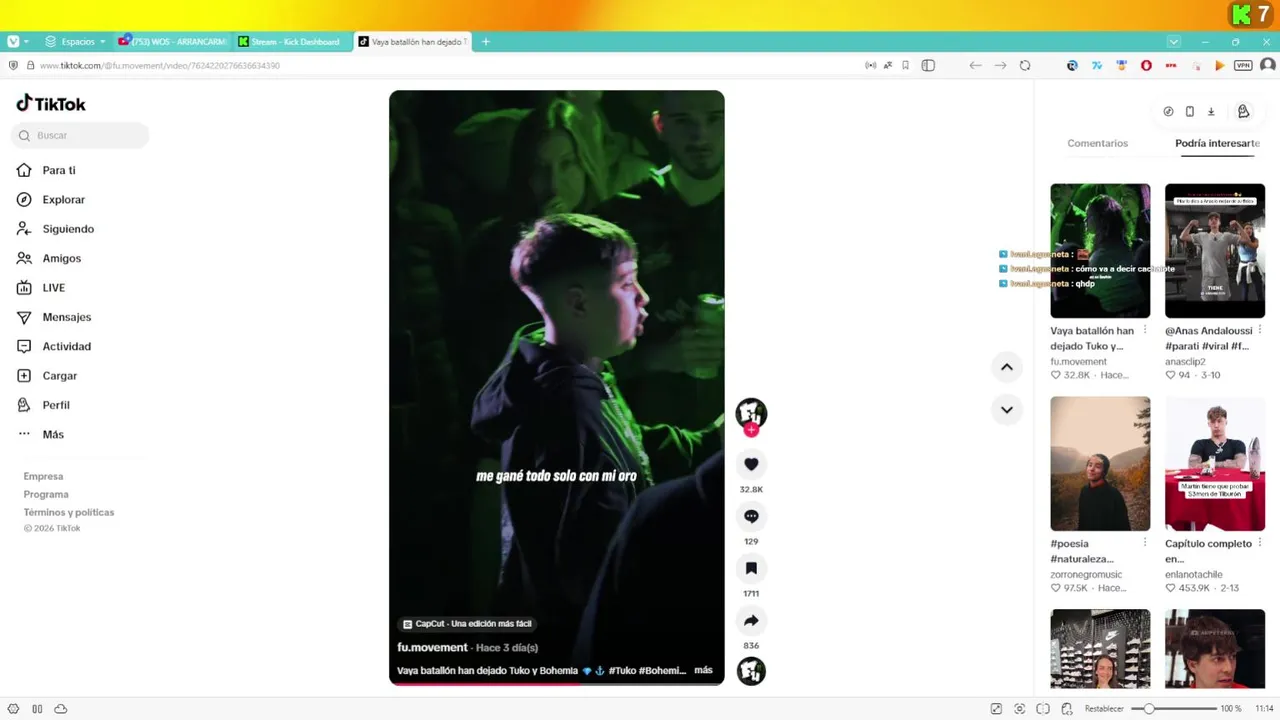Go to Perfil page
This screenshot has height=720, width=1280.
43,405
